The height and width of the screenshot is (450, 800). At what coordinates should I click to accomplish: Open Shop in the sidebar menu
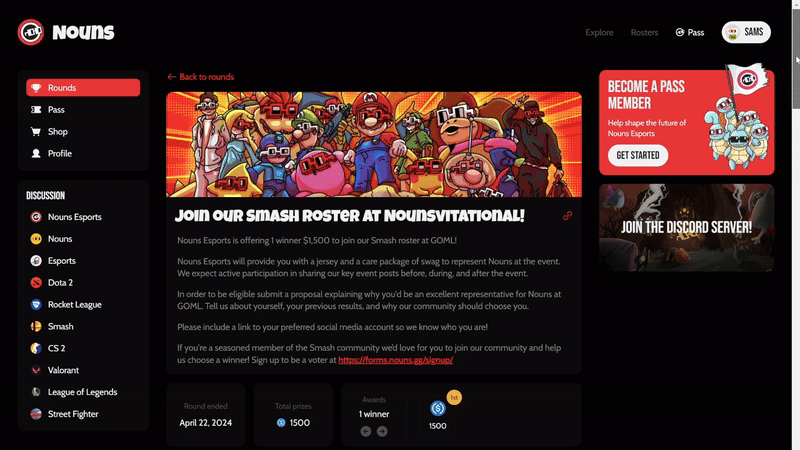[83, 132]
